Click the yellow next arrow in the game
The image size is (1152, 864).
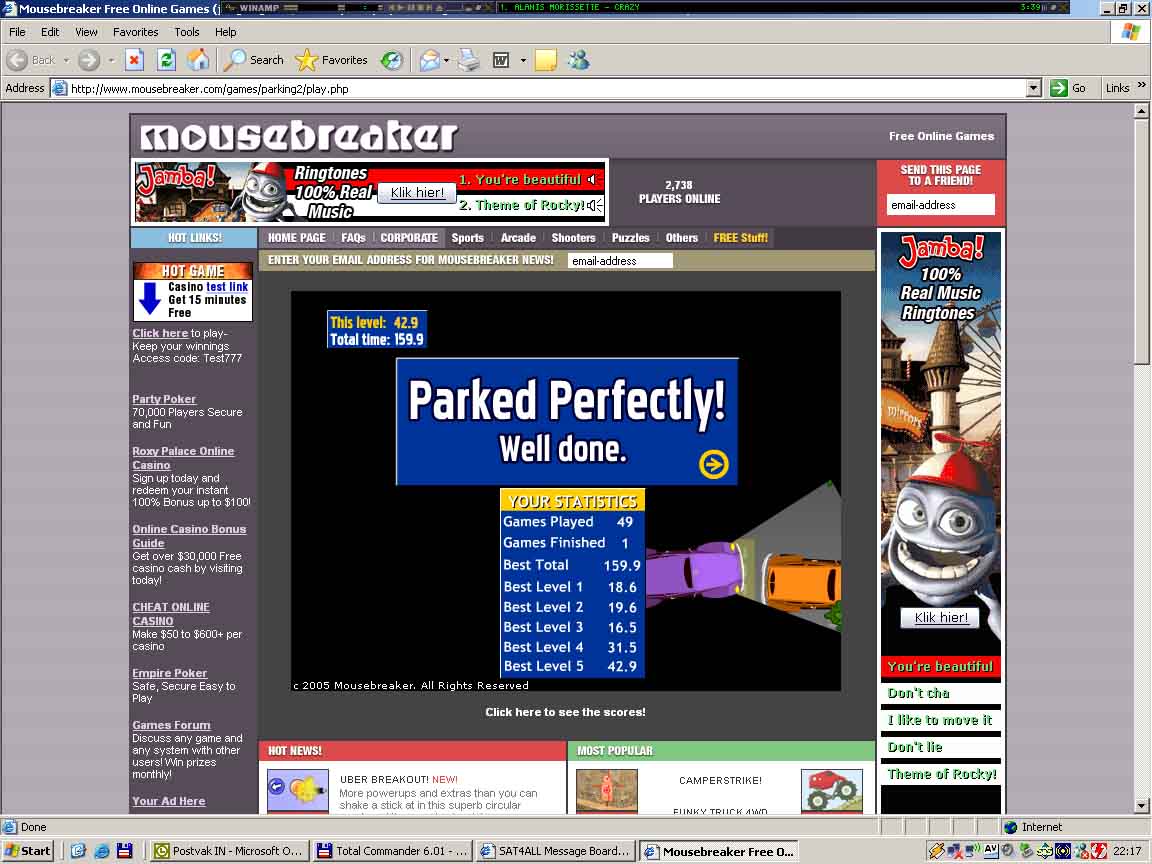point(713,464)
